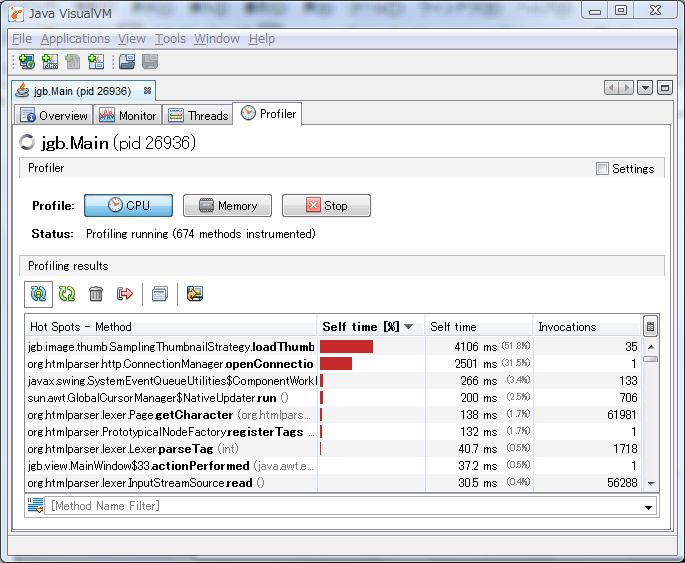685x563 pixels.
Task: Click the 2501 ms self time cell
Action: tap(479, 363)
